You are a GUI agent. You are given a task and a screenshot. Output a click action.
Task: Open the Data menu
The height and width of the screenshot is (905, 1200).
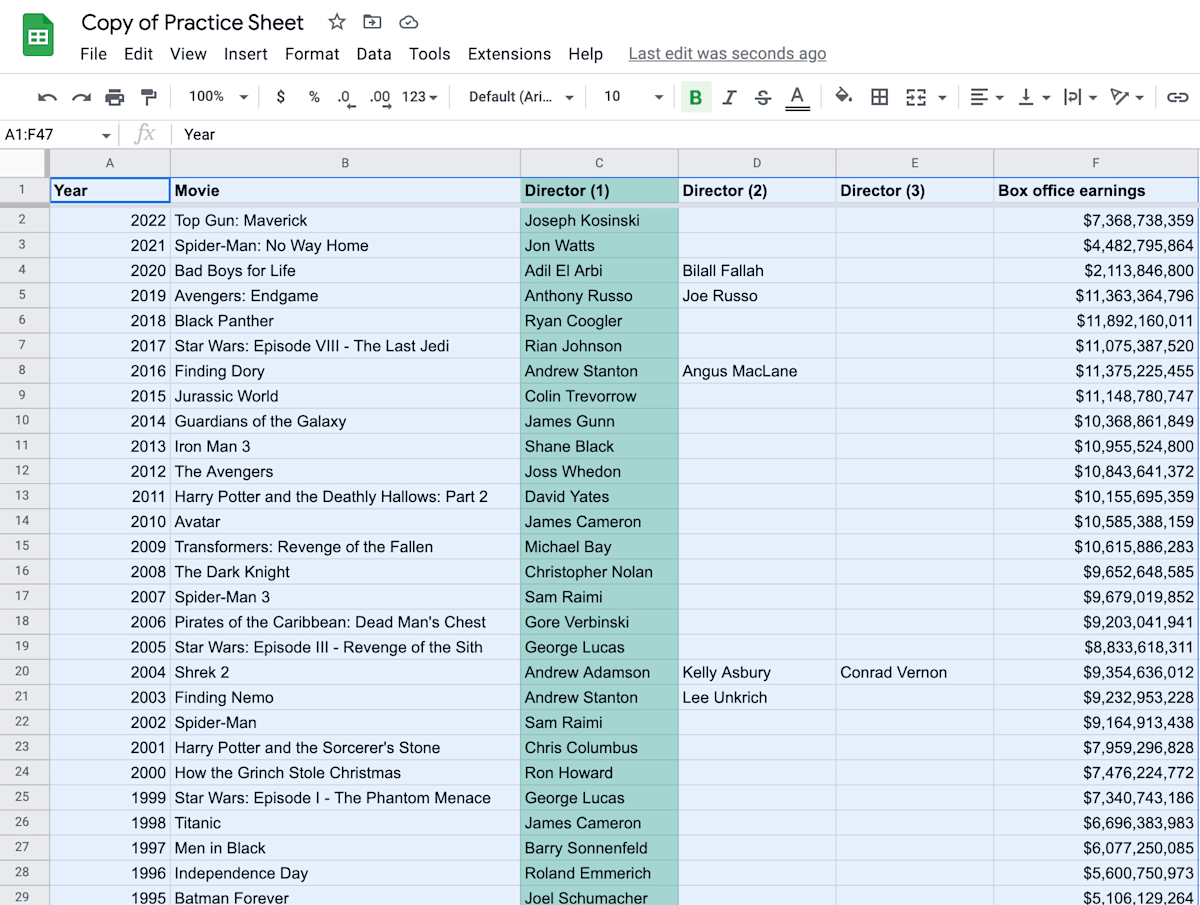pos(374,54)
